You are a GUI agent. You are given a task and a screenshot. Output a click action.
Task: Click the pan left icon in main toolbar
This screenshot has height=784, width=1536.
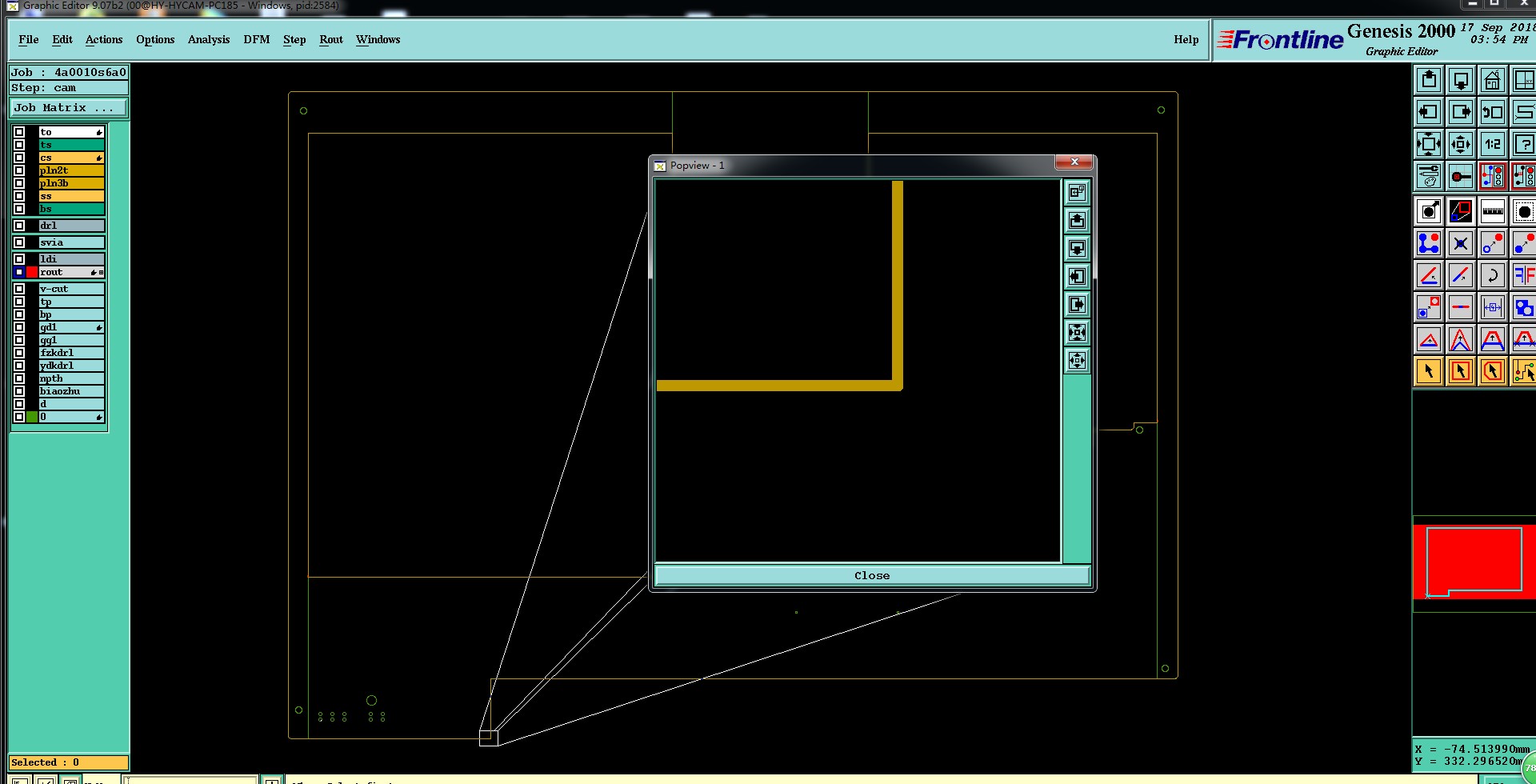pos(1429,112)
